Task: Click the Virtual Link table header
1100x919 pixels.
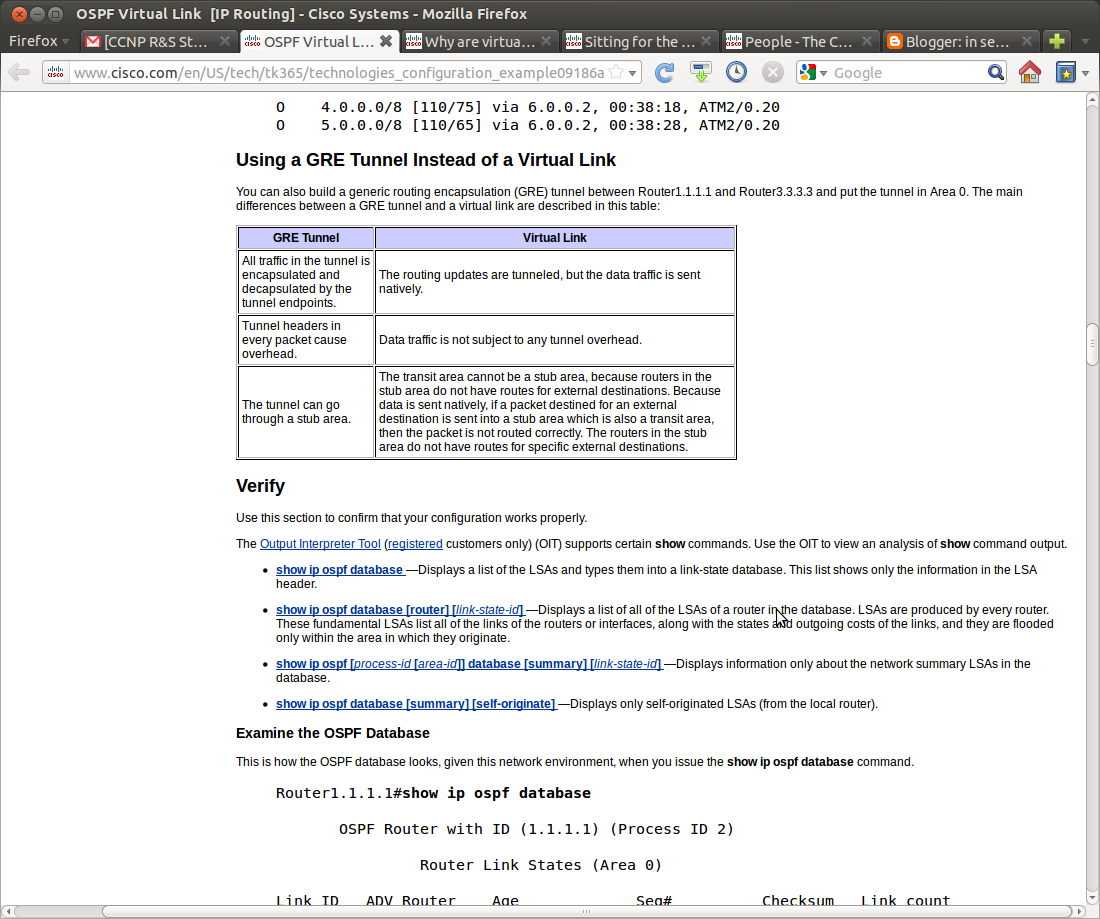Action: coord(555,238)
